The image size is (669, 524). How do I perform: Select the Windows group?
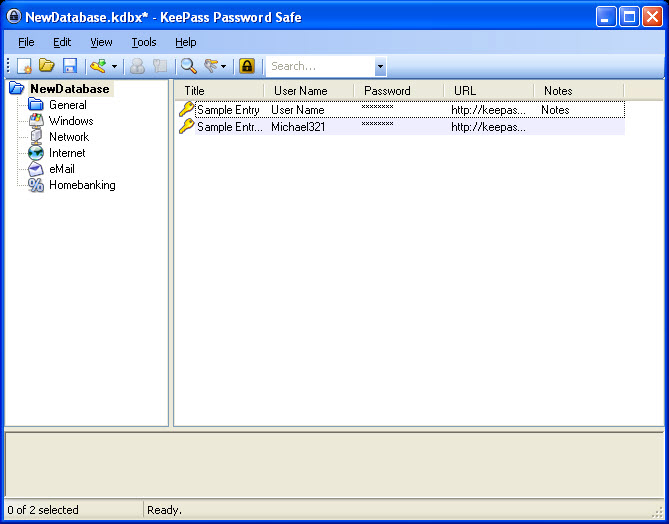pos(71,121)
